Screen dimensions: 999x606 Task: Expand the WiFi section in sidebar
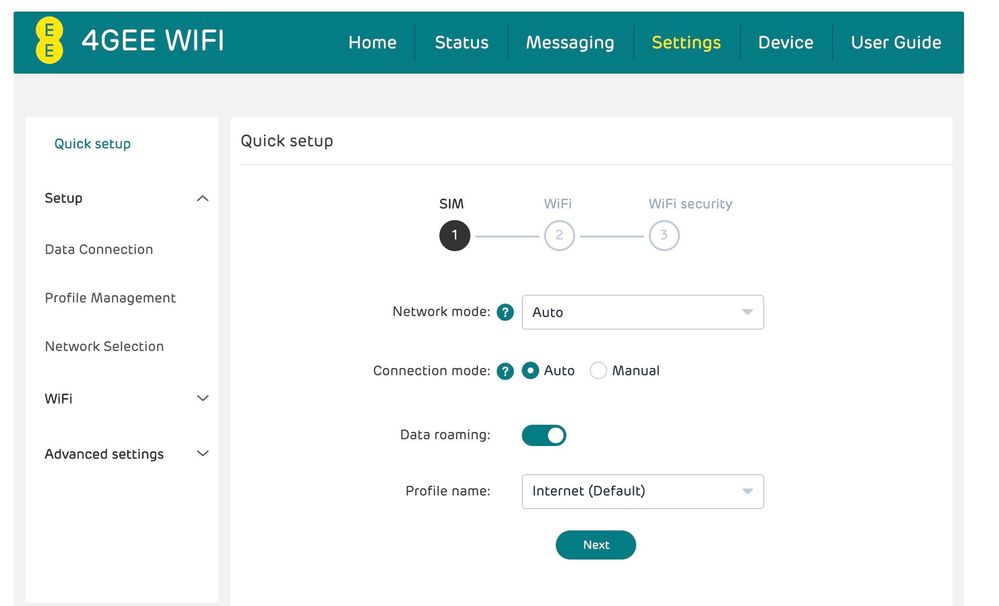[202, 398]
